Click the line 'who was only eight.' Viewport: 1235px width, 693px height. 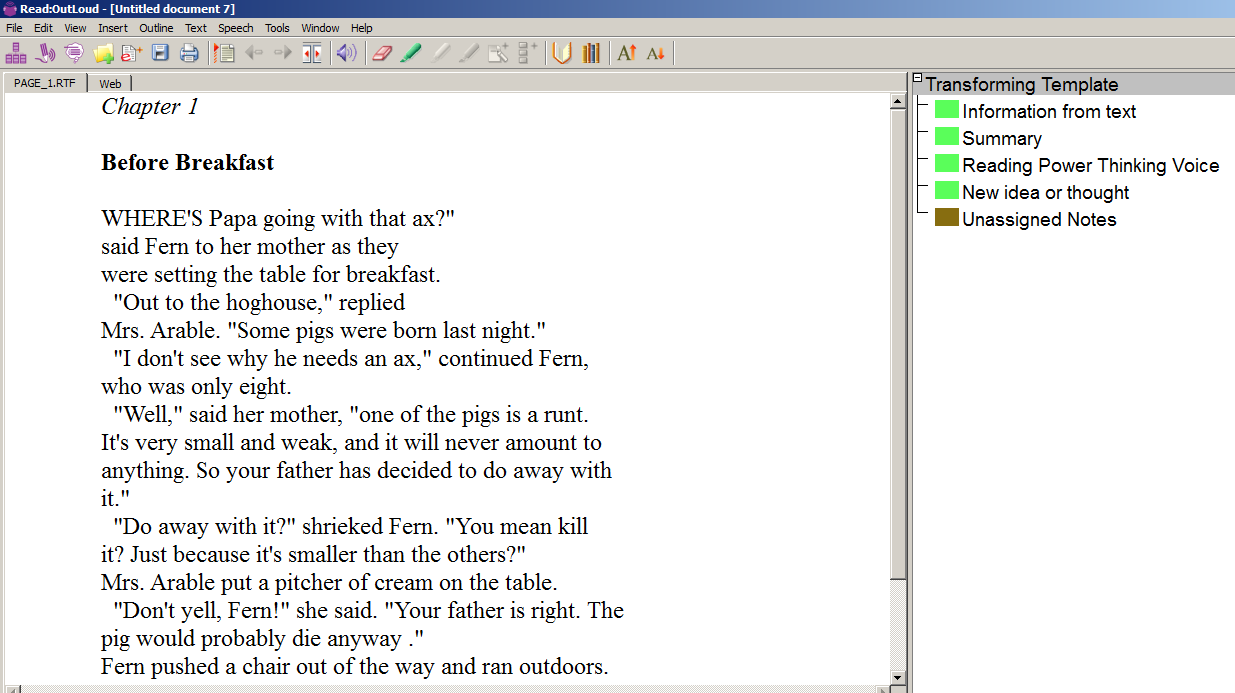tap(196, 387)
